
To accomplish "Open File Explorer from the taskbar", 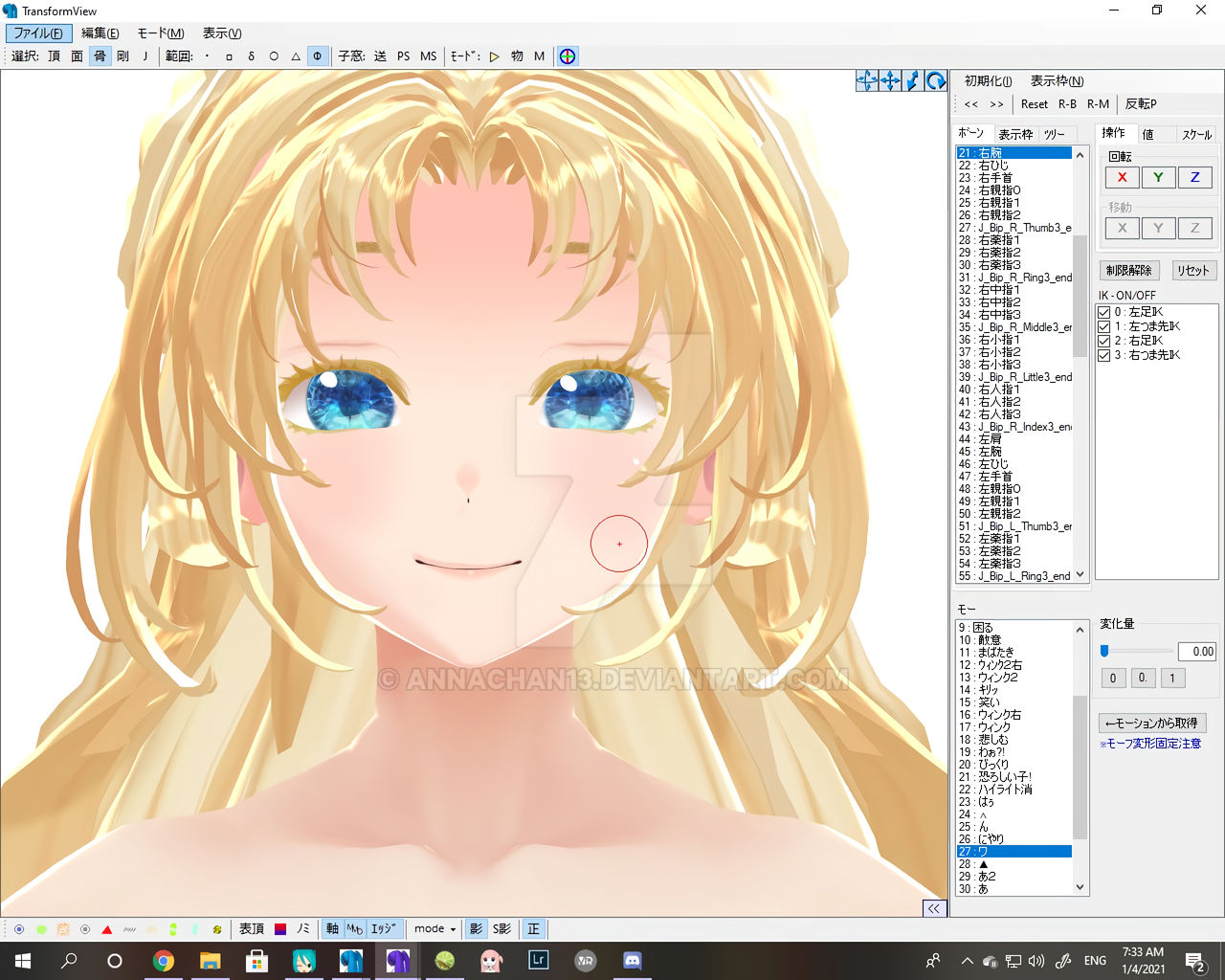I will [x=211, y=960].
